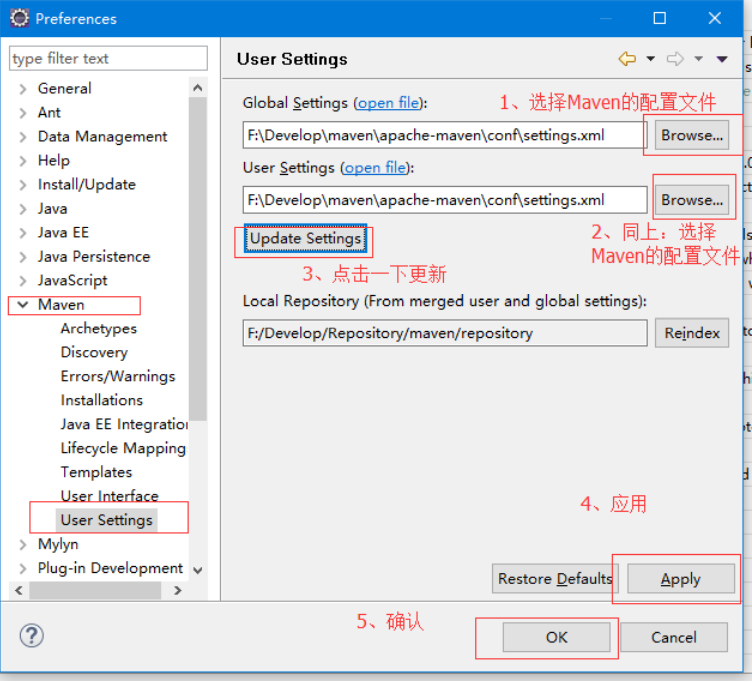Click the Preferences window gear icon
Viewport: 752px width, 682px height.
[x=20, y=18]
